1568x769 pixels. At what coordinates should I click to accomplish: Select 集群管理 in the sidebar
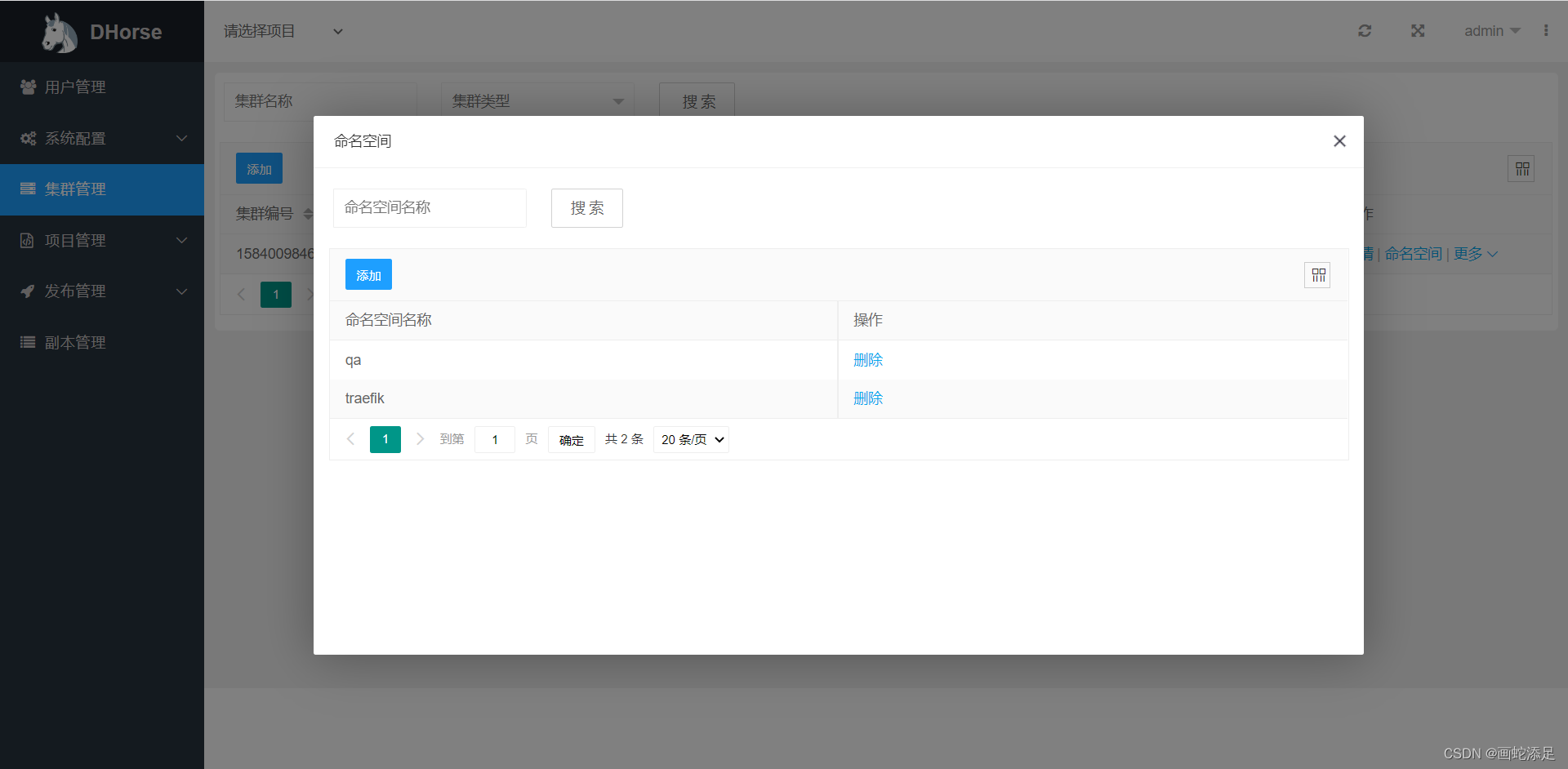point(102,189)
